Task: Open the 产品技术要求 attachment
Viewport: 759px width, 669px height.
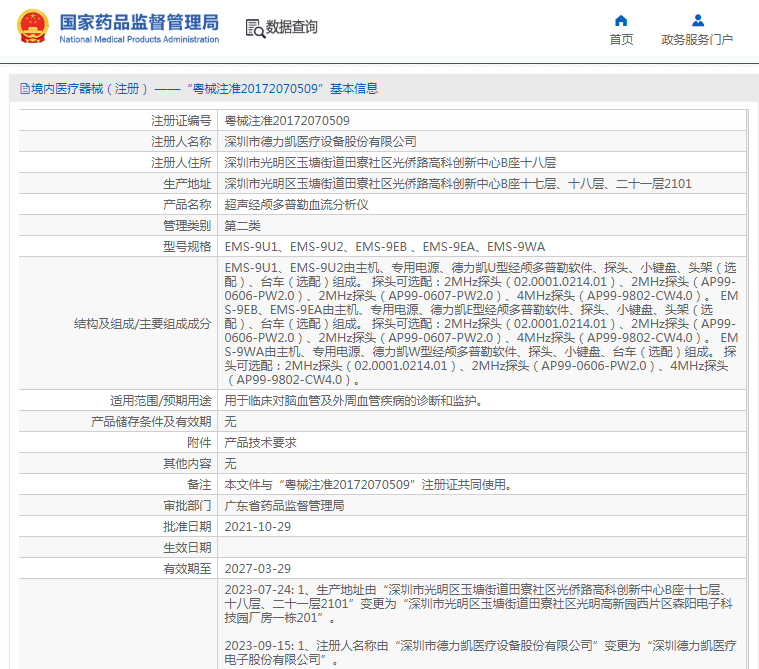Action: [x=260, y=442]
